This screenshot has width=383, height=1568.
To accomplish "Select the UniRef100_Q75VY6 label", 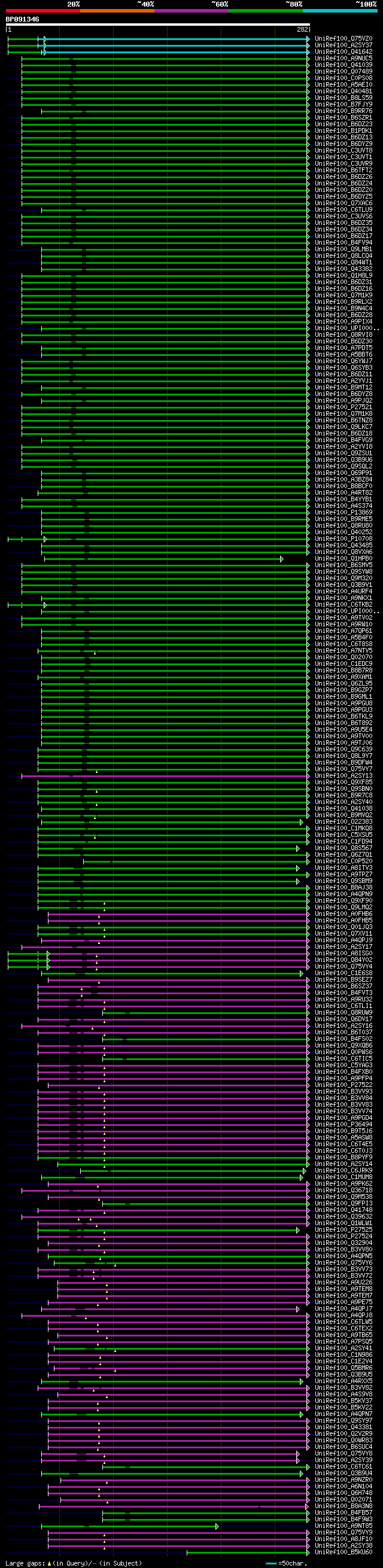I will [x=344, y=1262].
